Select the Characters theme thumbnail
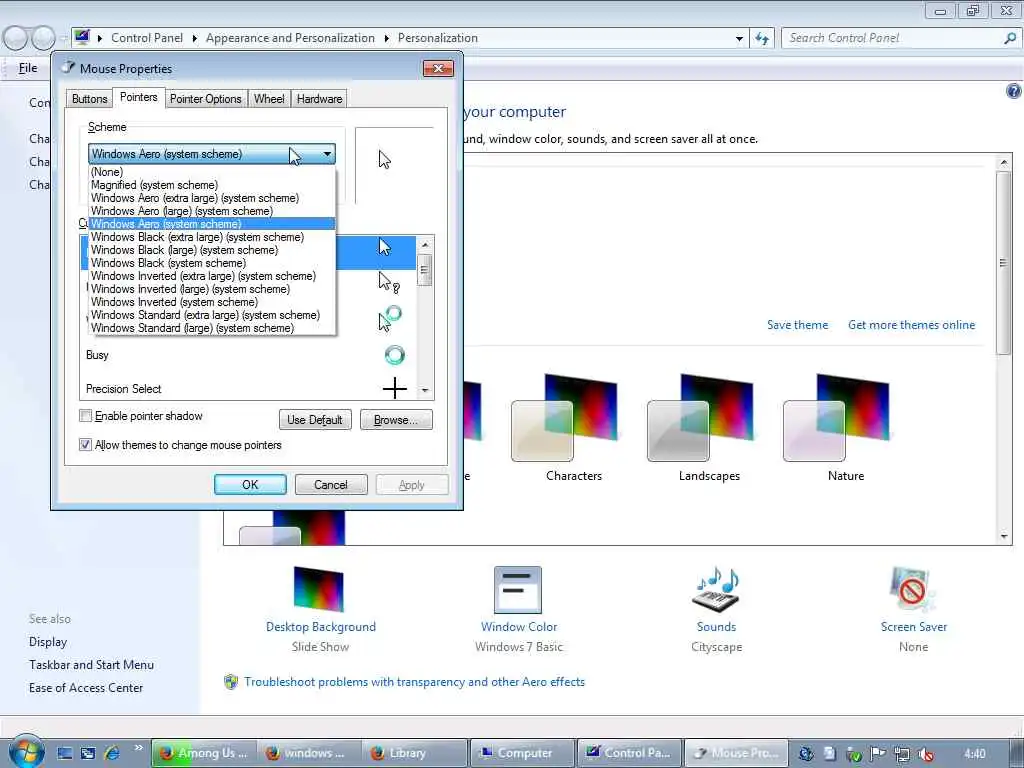Viewport: 1024px width, 768px height. (x=564, y=417)
